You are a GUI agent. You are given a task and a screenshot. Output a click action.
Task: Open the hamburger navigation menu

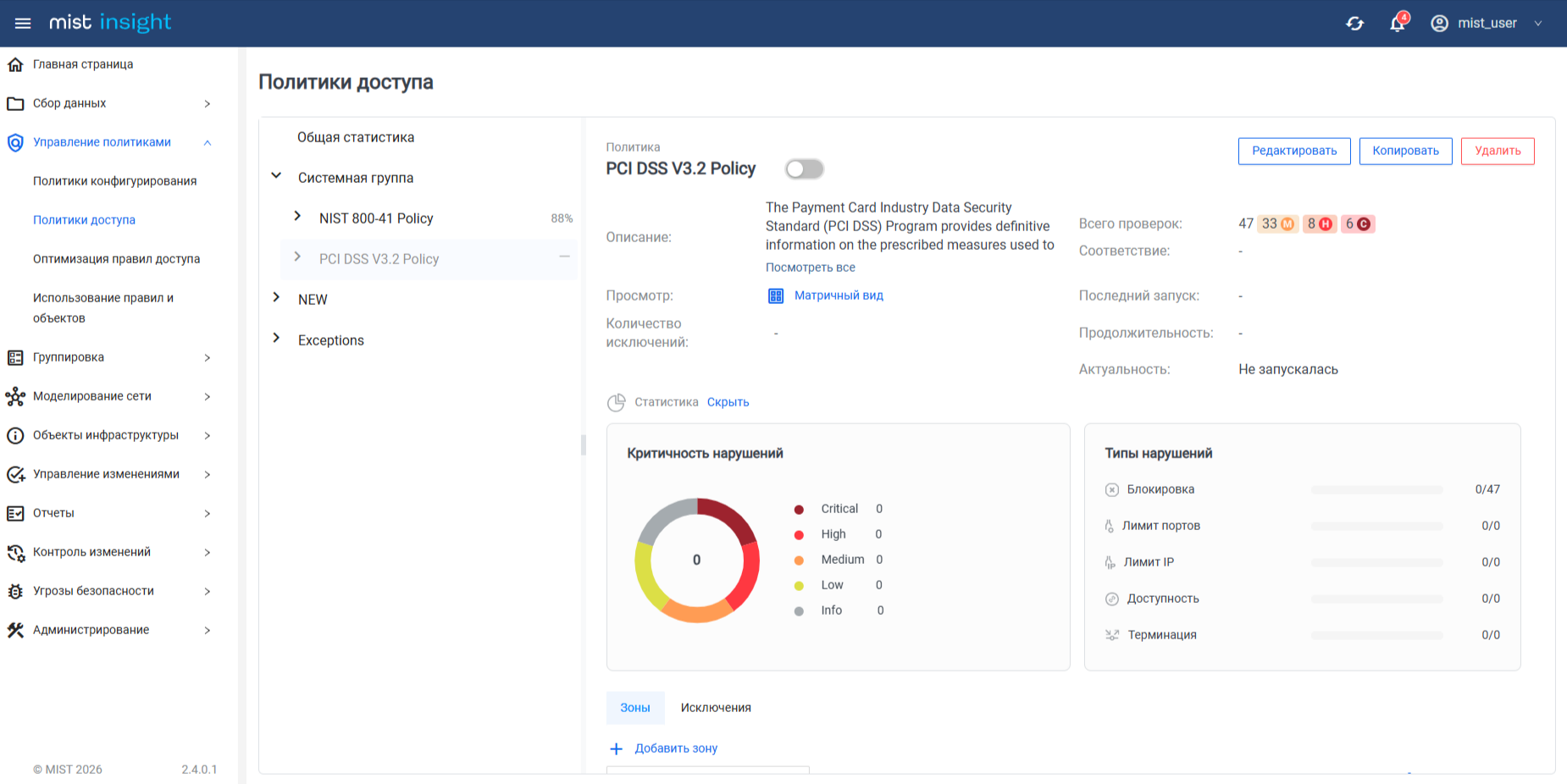pos(23,23)
